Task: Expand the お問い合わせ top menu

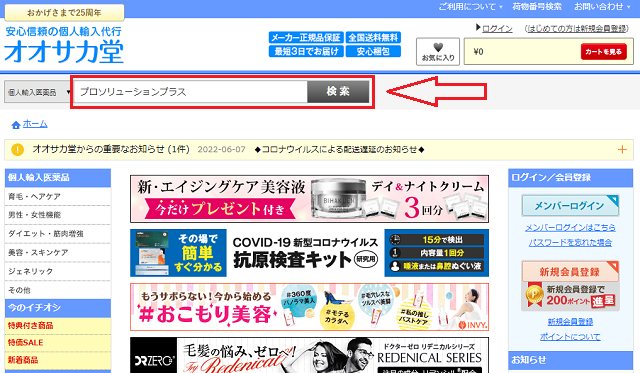Action: [602, 7]
